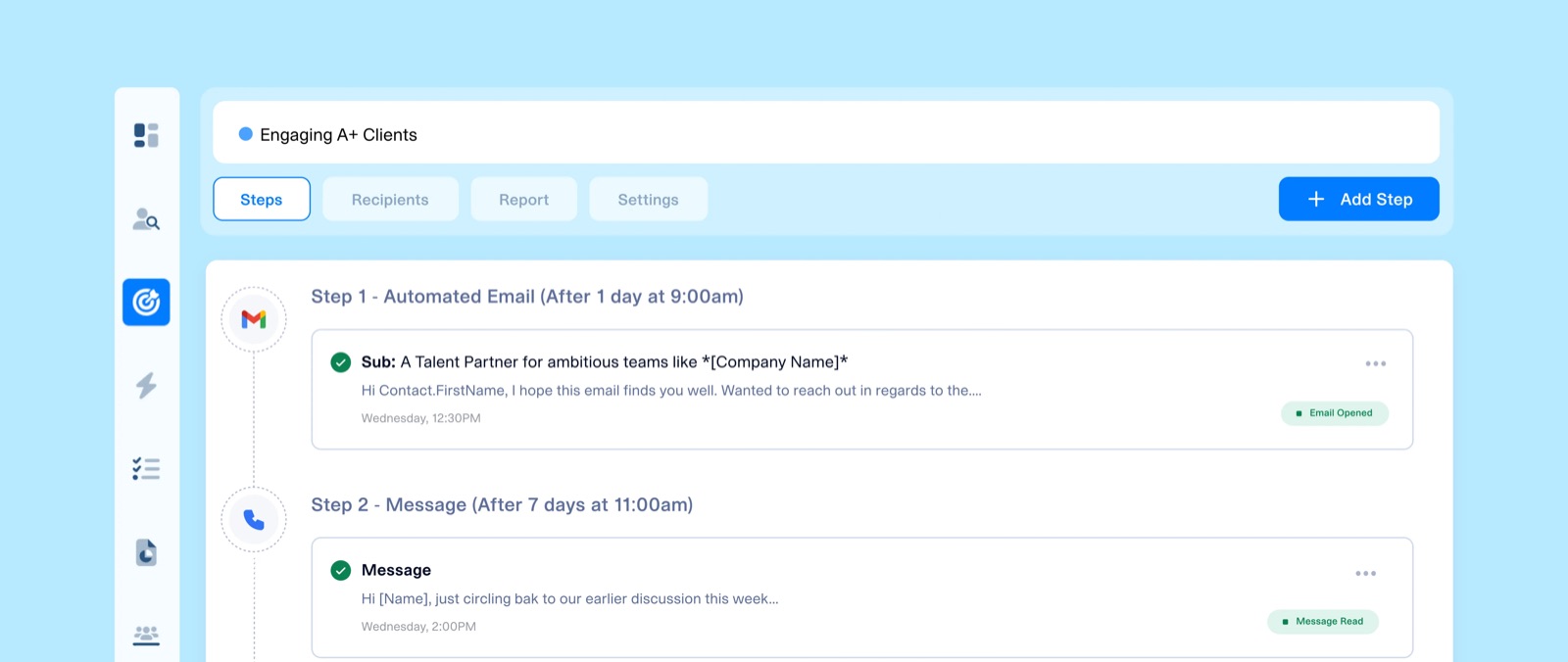Click the phone icon for Step 2
The height and width of the screenshot is (662, 1568).
tap(254, 519)
